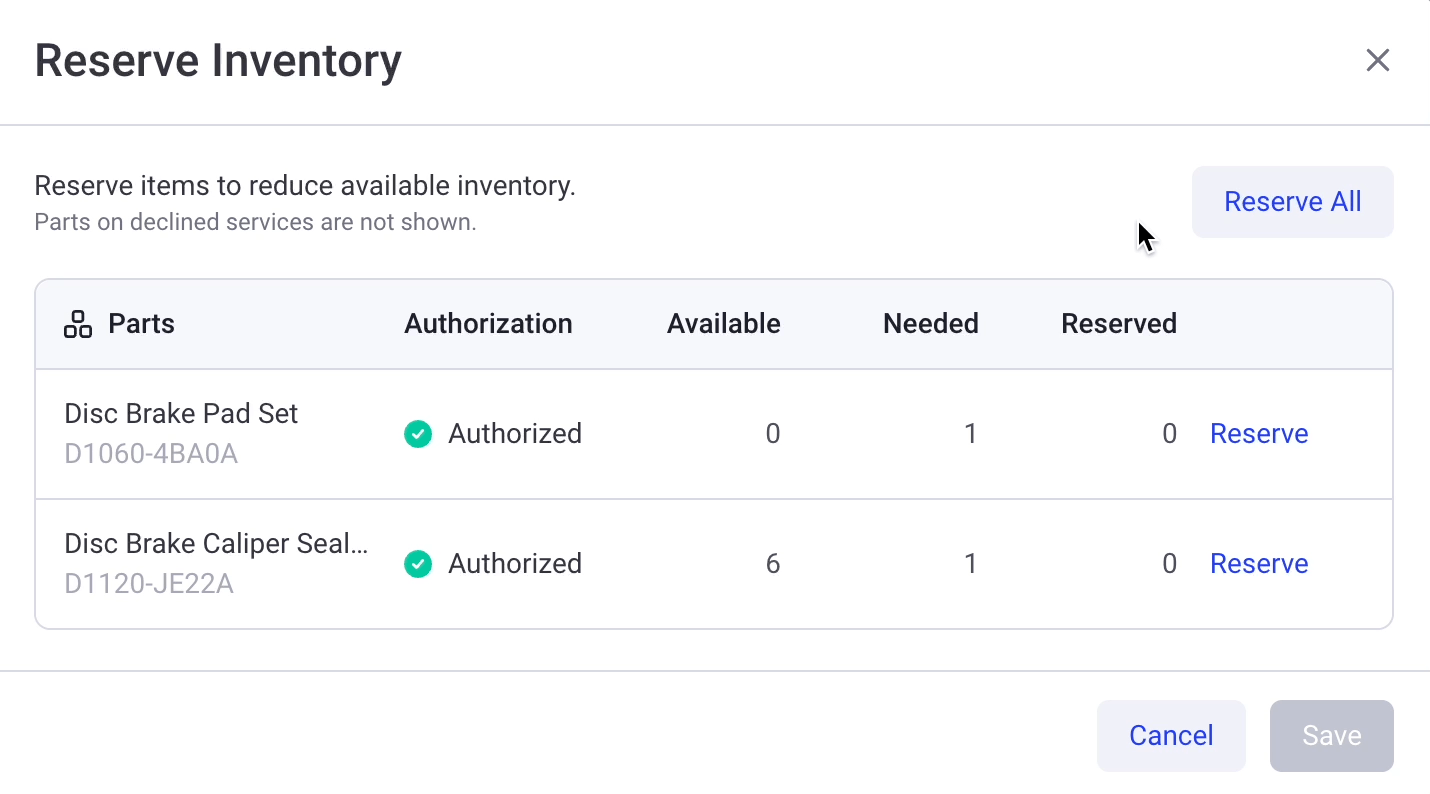This screenshot has height=794, width=1430.
Task: Cancel the inventory reservation
Action: [x=1171, y=735]
